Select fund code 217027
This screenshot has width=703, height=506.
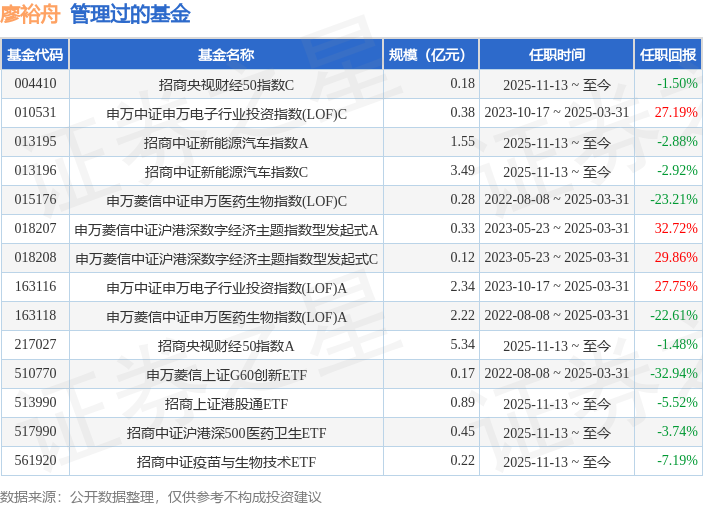coord(35,344)
